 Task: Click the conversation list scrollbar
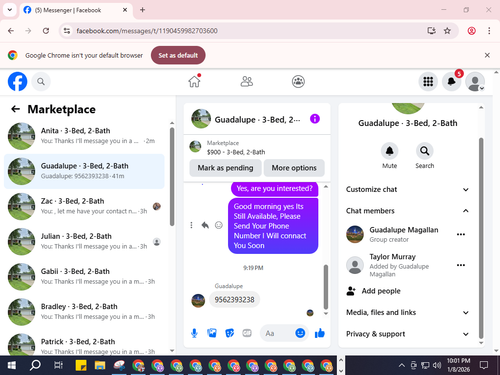[x=172, y=177]
